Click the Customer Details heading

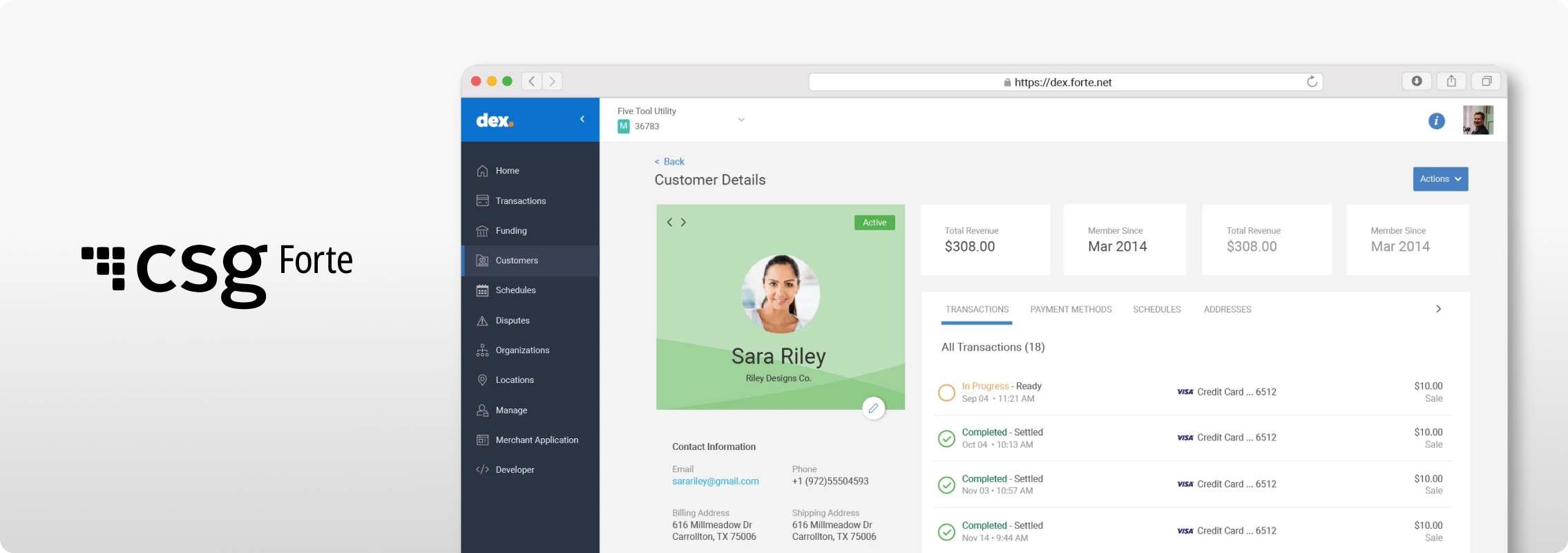710,180
